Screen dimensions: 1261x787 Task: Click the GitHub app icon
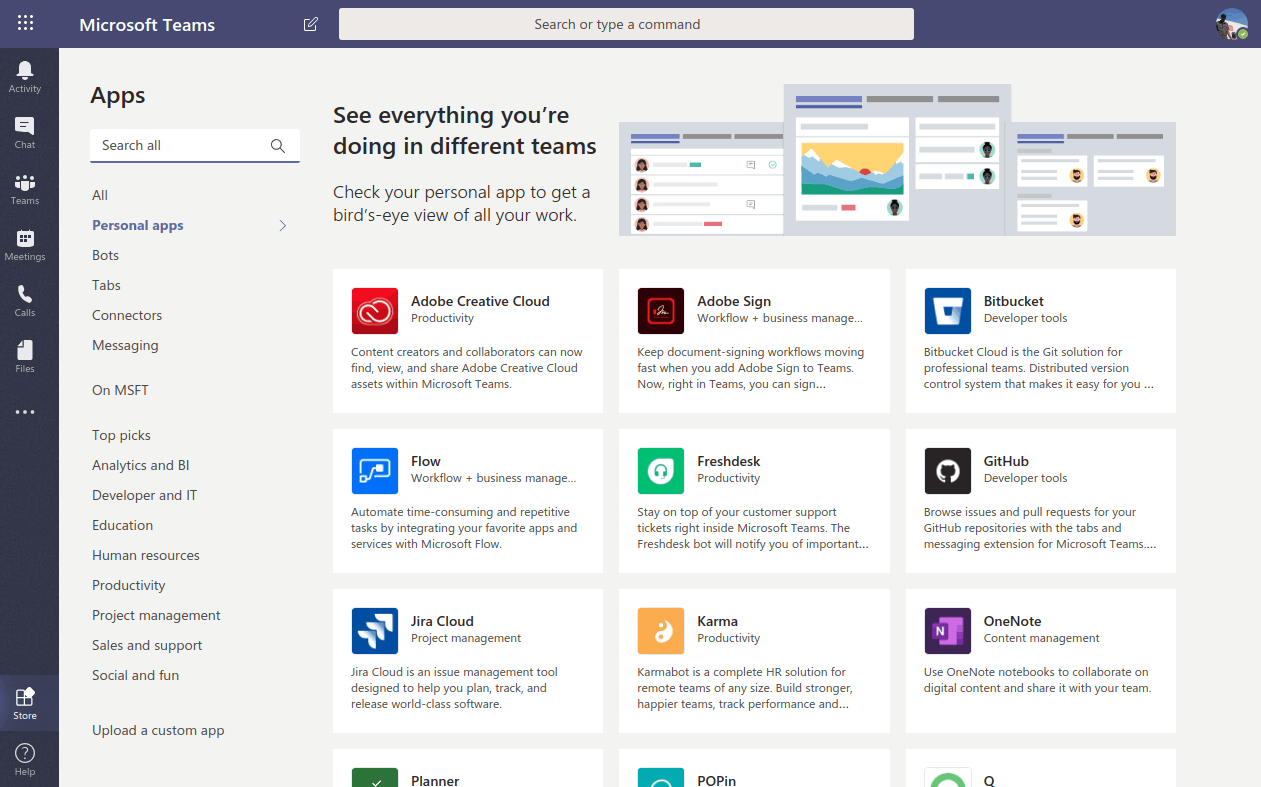pos(947,470)
